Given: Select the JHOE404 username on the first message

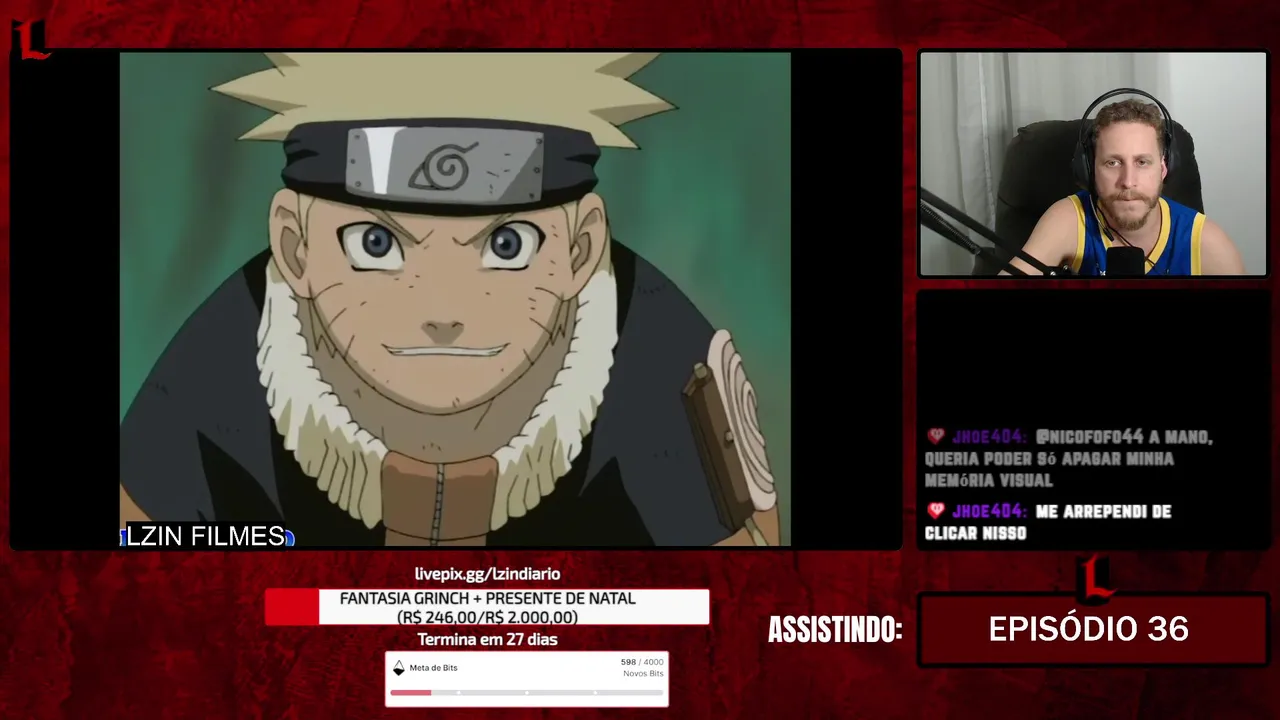Looking at the screenshot, I should click(x=988, y=437).
